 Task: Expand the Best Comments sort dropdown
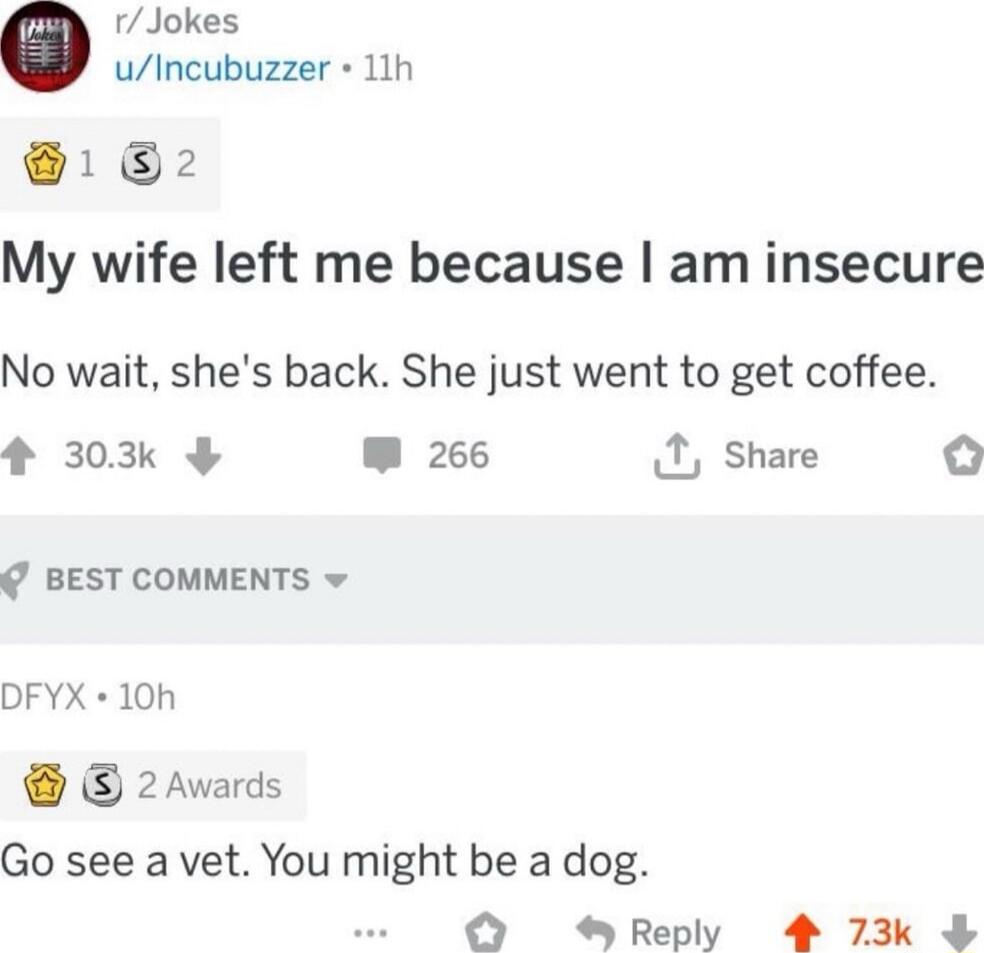coord(336,580)
